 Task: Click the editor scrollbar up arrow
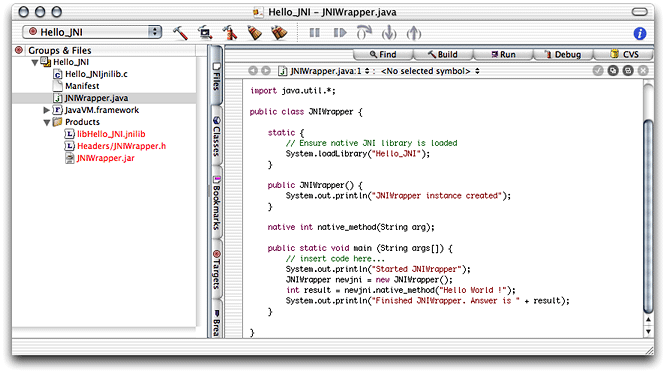[x=648, y=320]
